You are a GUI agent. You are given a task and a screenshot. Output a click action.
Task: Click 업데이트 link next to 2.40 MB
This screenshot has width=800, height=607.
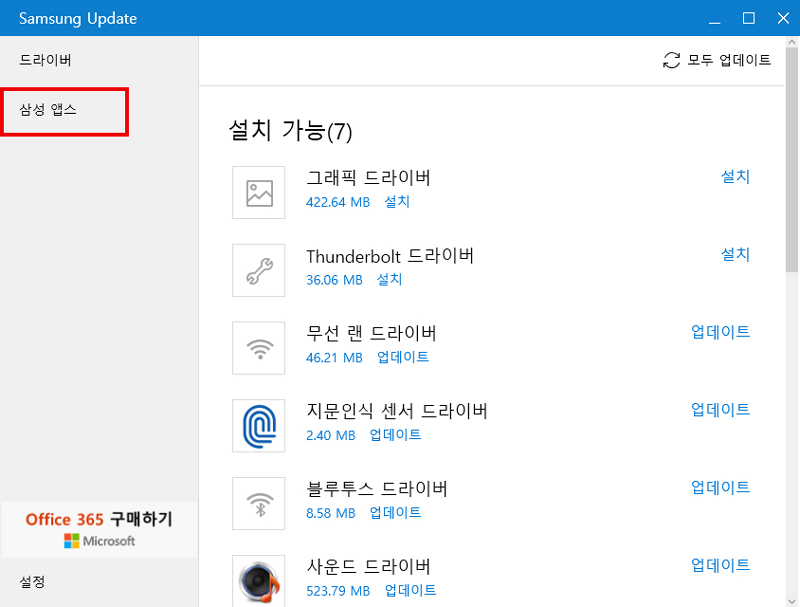(x=395, y=435)
